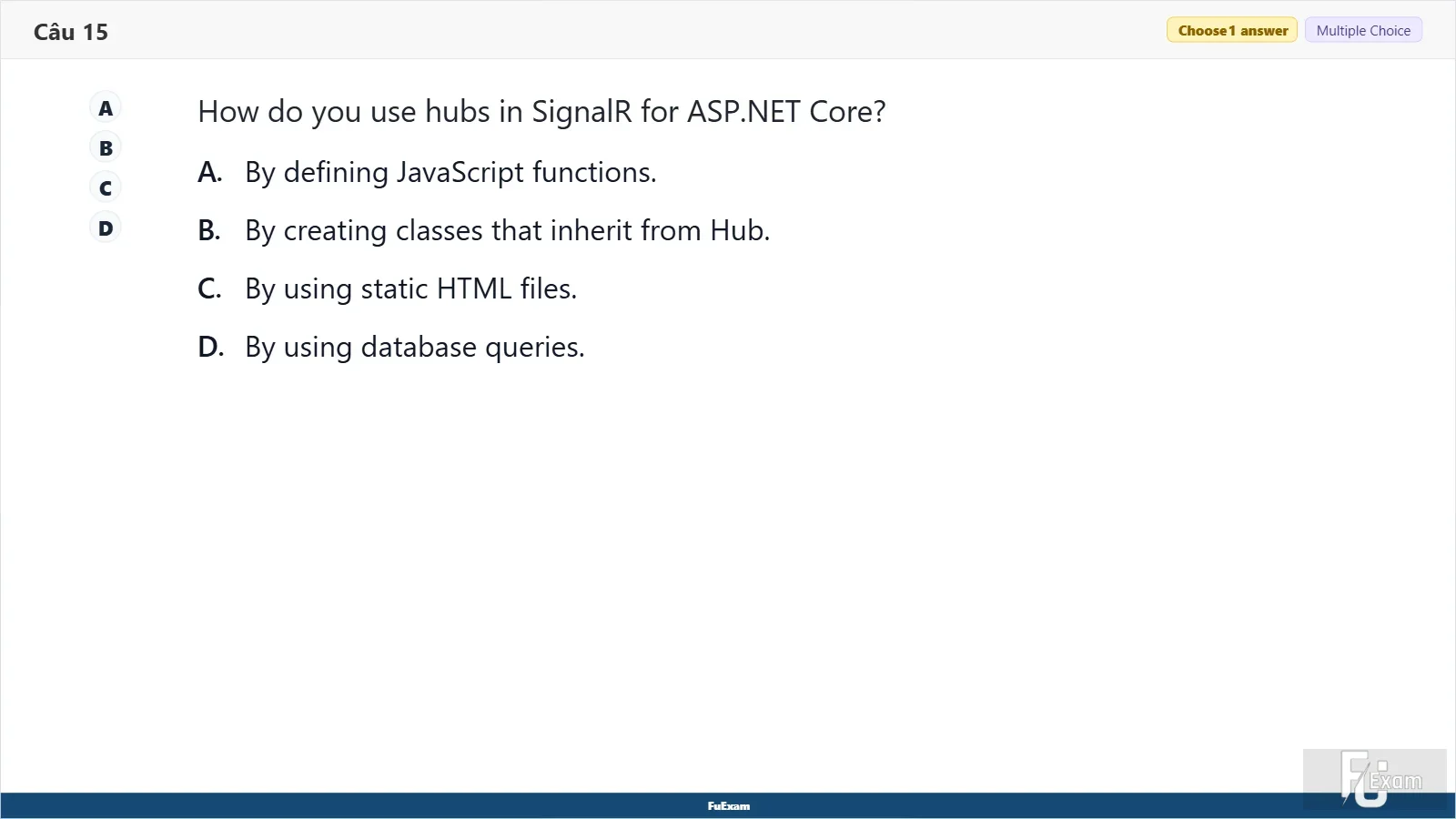Click the 'Câu 15' question heading
Image resolution: width=1456 pixels, height=819 pixels.
tap(71, 32)
